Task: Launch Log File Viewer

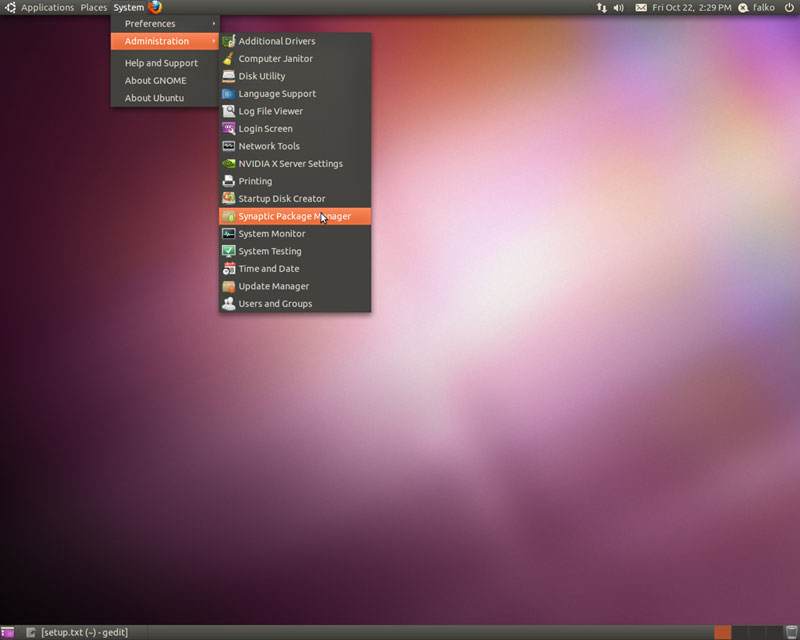Action: (x=295, y=111)
